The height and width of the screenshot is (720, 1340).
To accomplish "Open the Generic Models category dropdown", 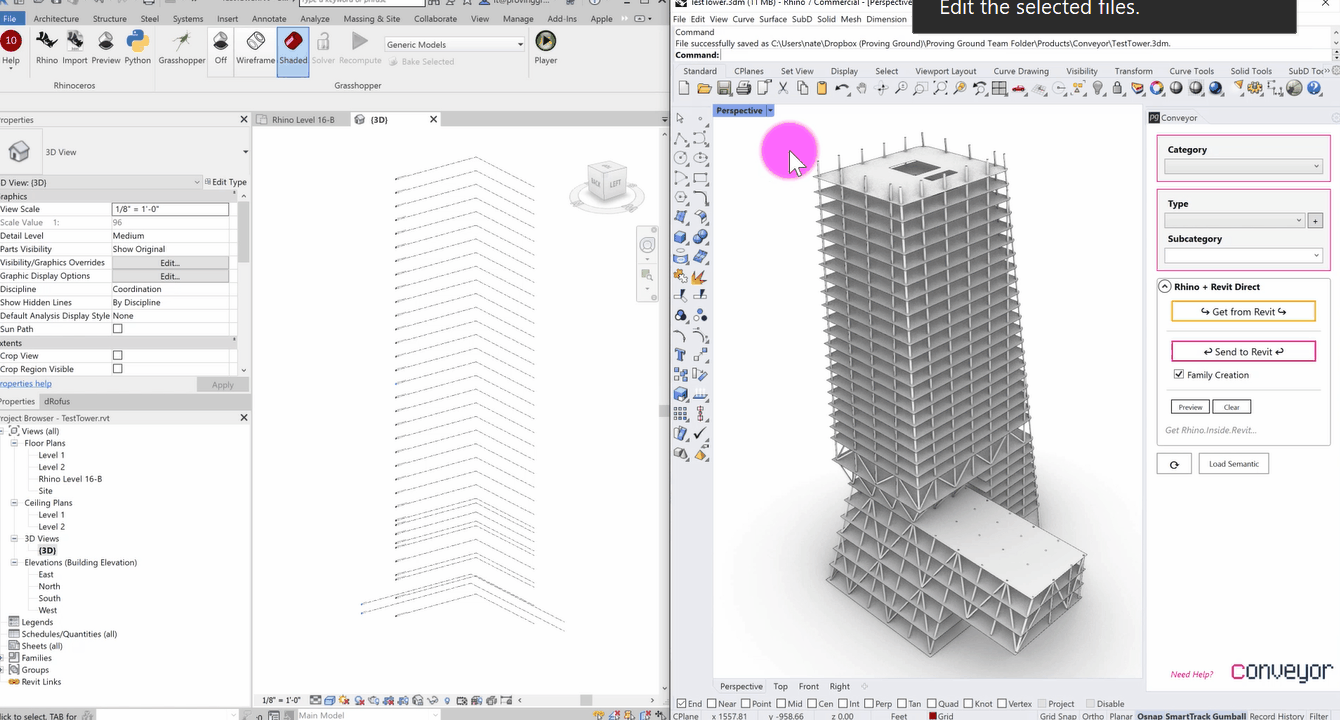I will [455, 44].
